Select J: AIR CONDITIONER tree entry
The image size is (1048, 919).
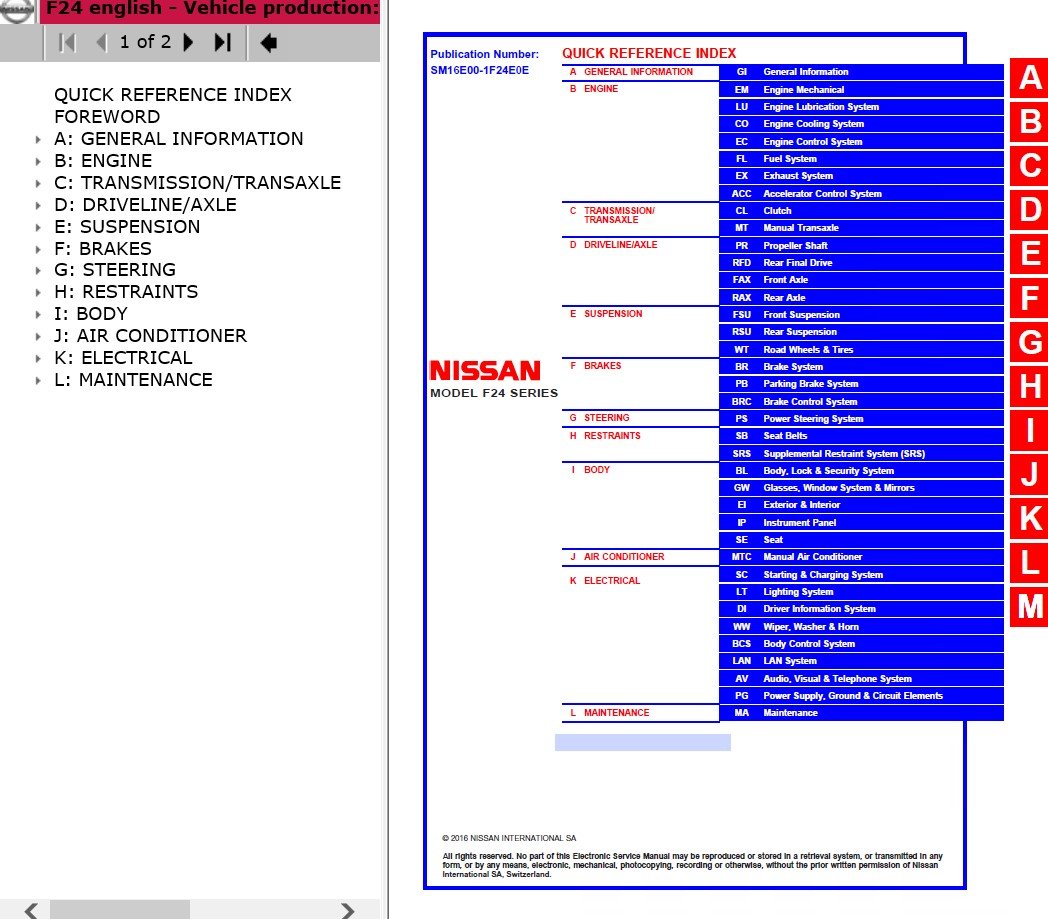point(150,336)
